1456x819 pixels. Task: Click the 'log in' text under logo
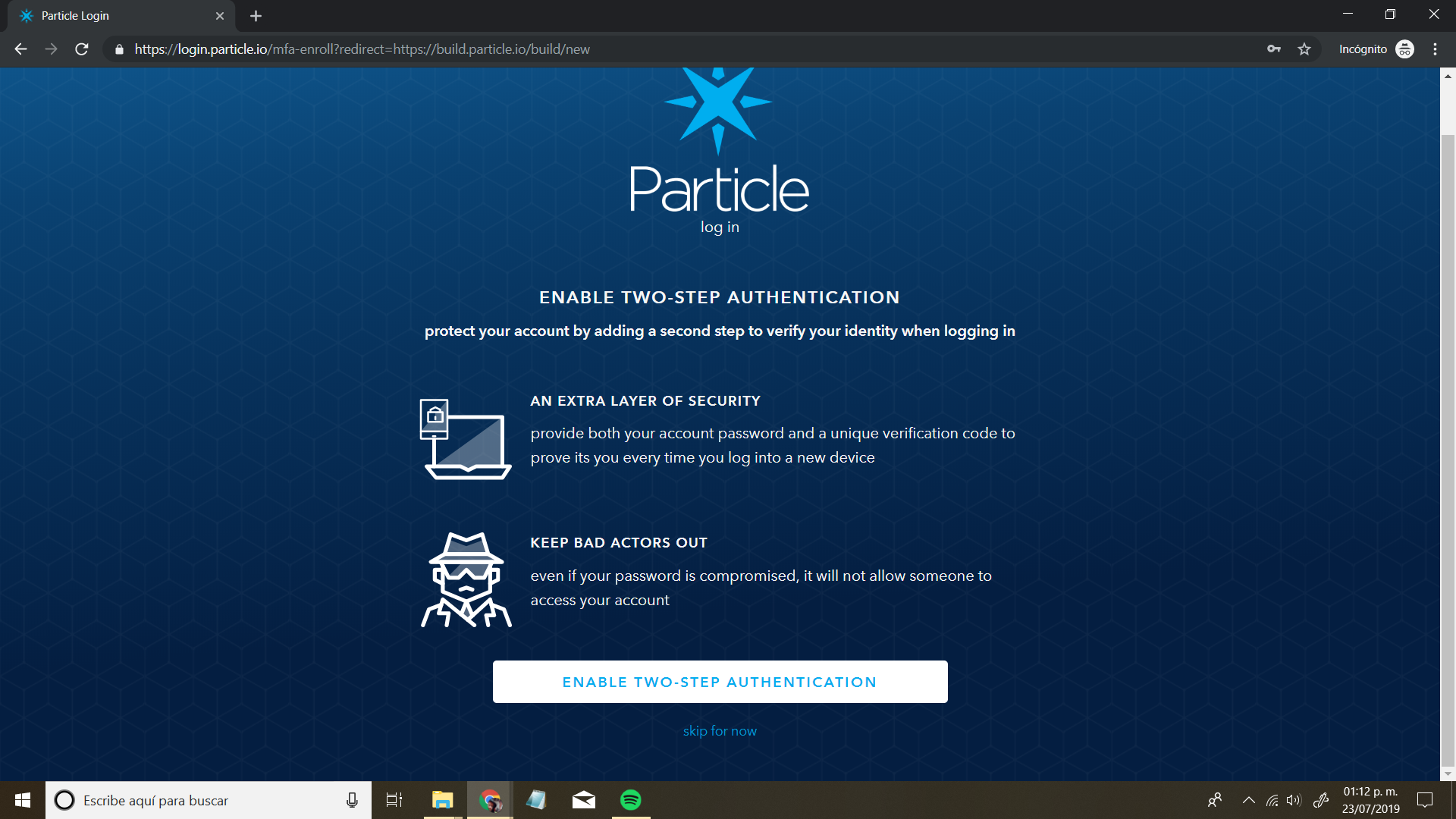(720, 227)
